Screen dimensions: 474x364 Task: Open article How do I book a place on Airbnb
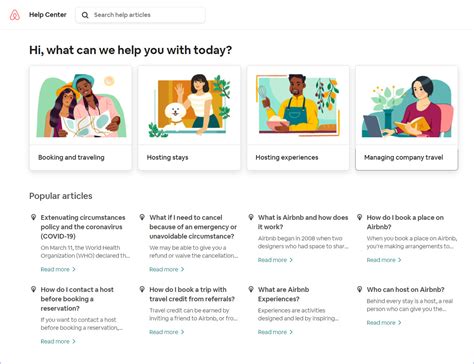tap(405, 222)
